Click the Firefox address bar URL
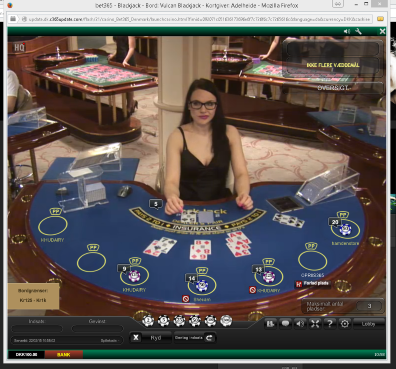The width and height of the screenshot is (396, 369). (198, 19)
